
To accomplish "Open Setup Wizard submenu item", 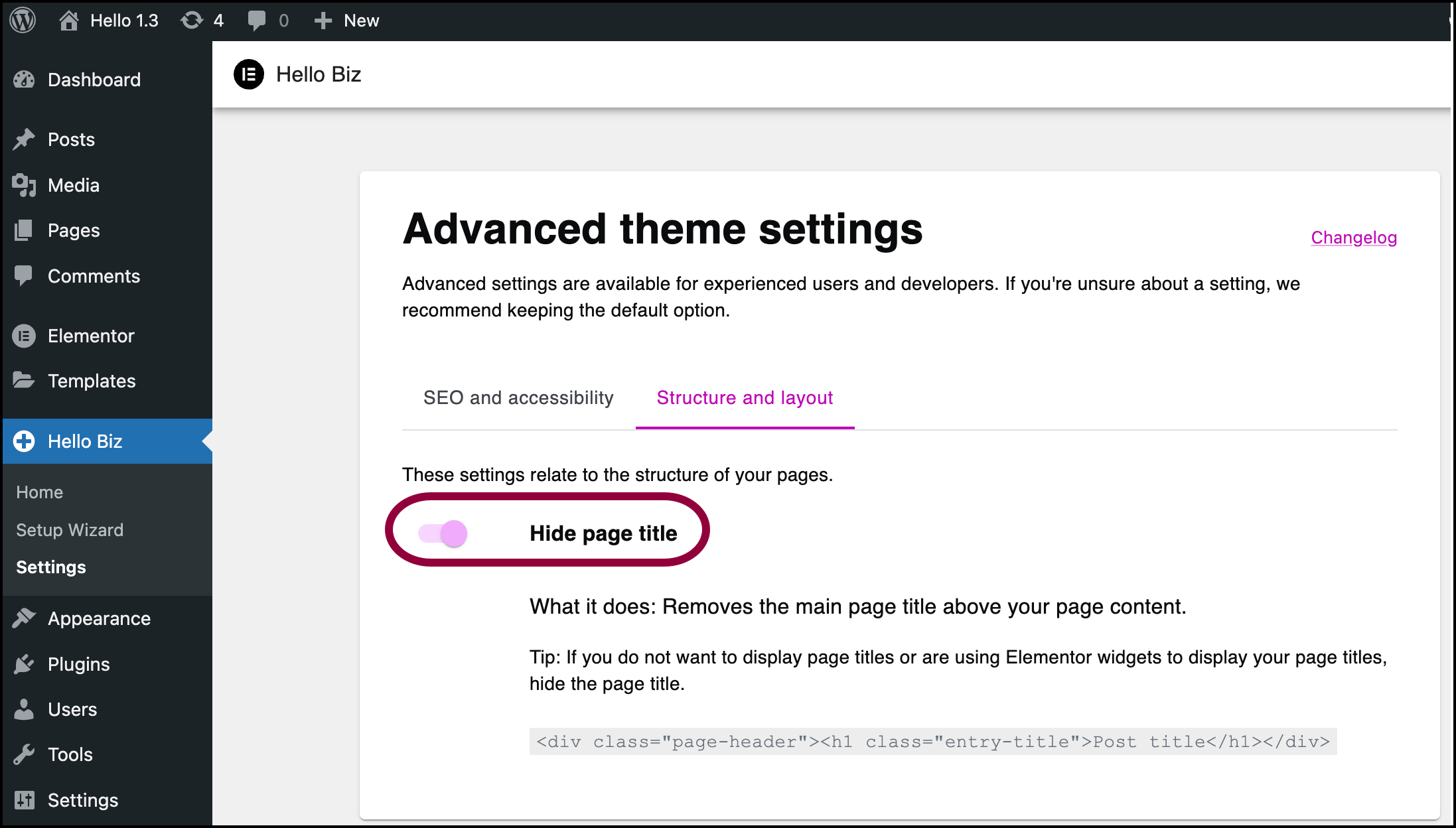I will tap(70, 529).
